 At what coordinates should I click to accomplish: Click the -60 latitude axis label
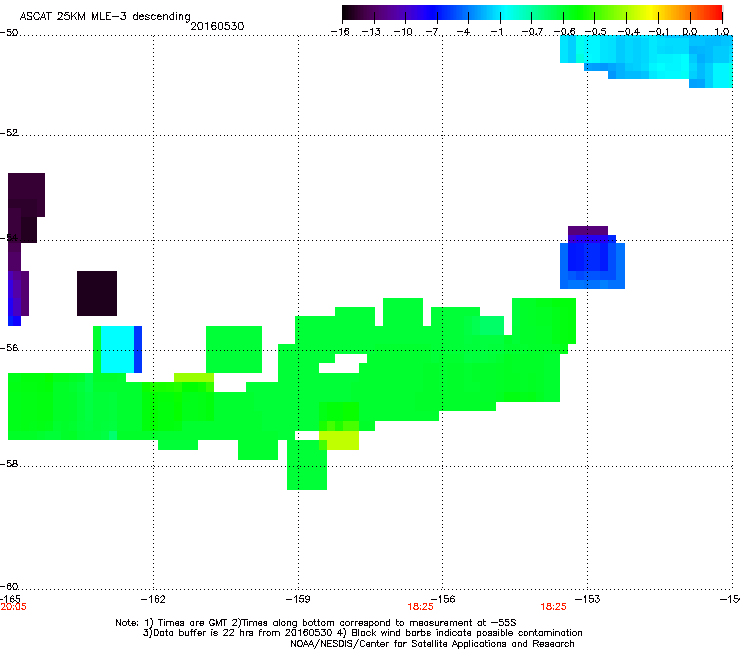click(x=9, y=586)
